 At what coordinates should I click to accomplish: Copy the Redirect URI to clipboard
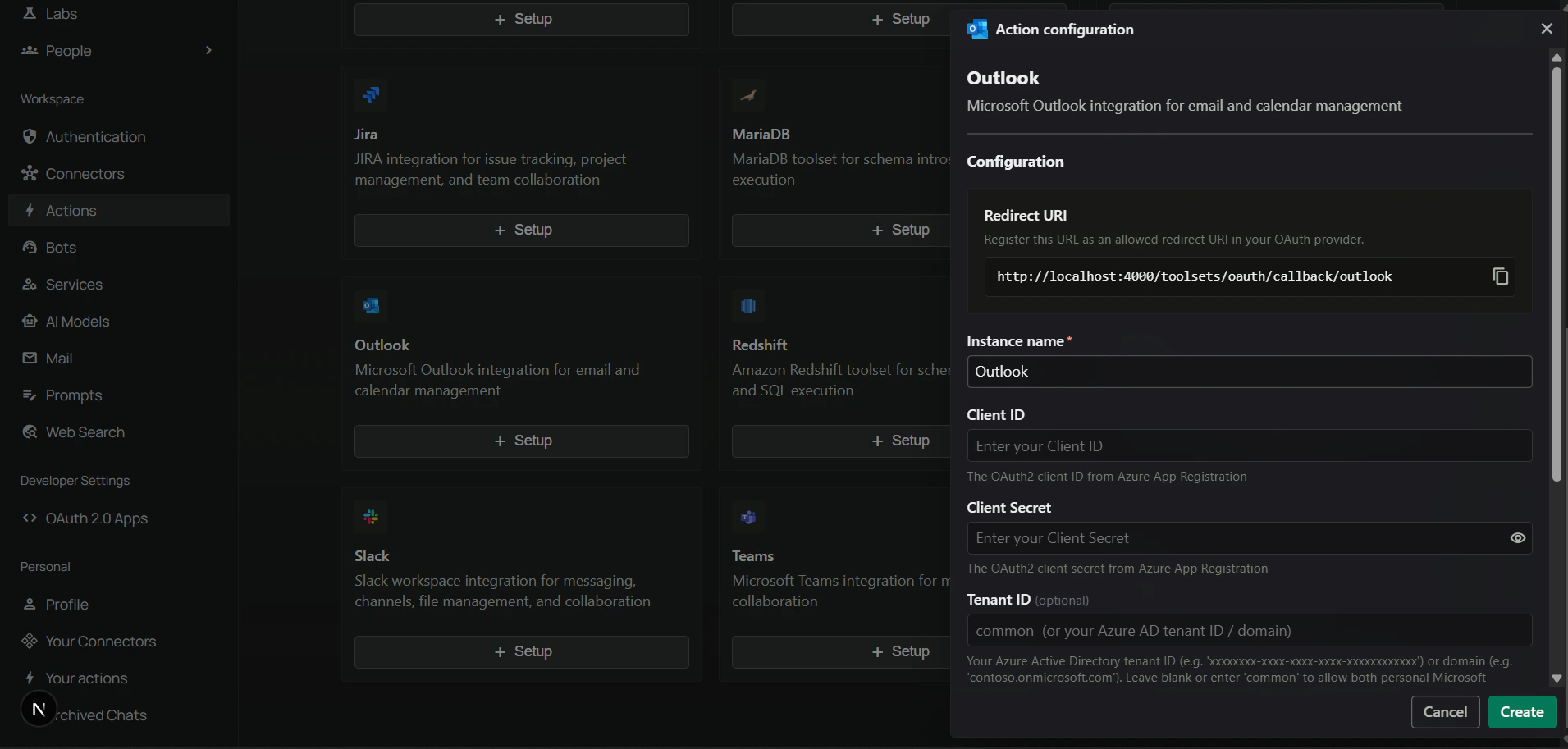tap(1500, 276)
